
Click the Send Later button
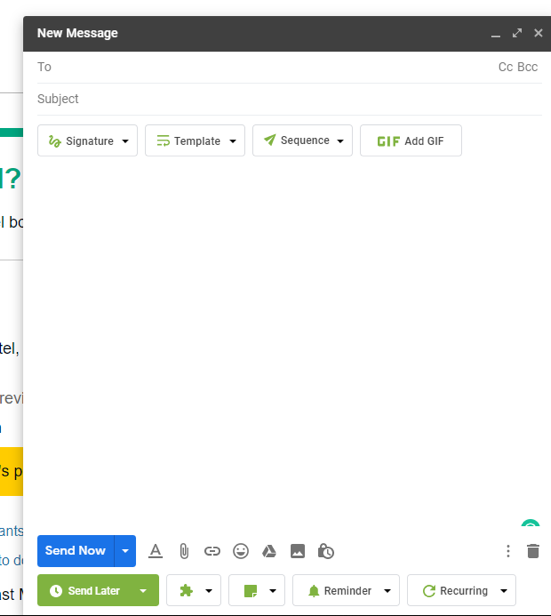[86, 590]
